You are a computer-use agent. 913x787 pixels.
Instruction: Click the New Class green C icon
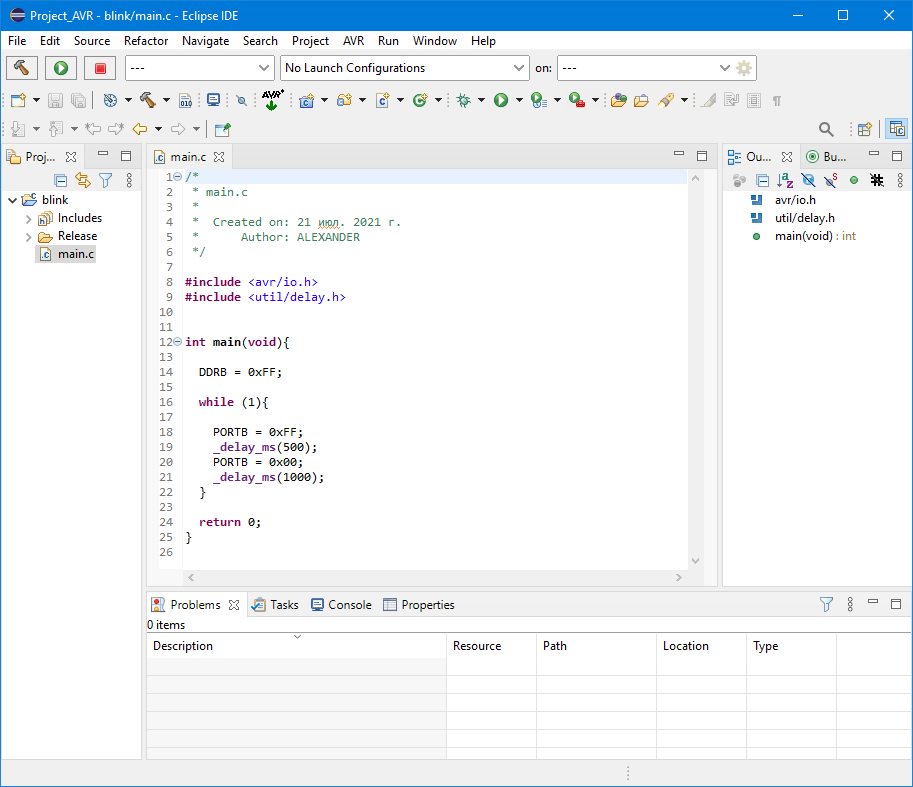420,100
